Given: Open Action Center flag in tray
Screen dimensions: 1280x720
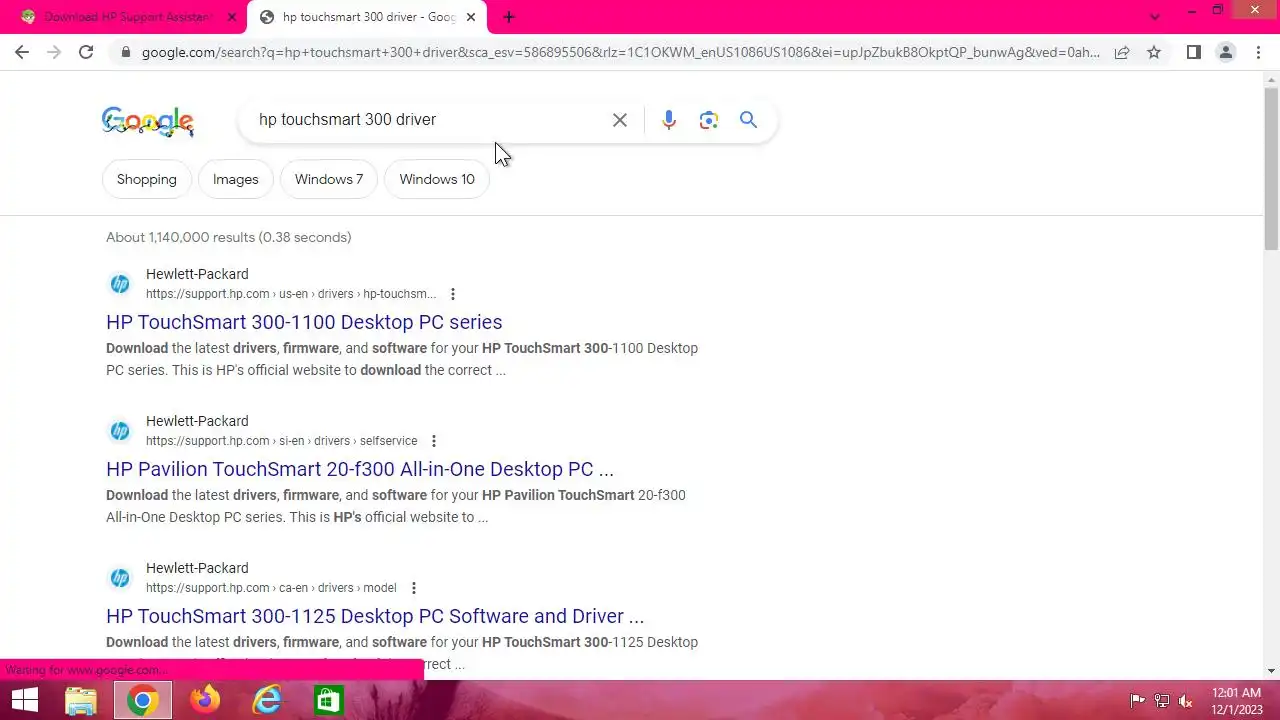Looking at the screenshot, I should click(x=1137, y=701).
